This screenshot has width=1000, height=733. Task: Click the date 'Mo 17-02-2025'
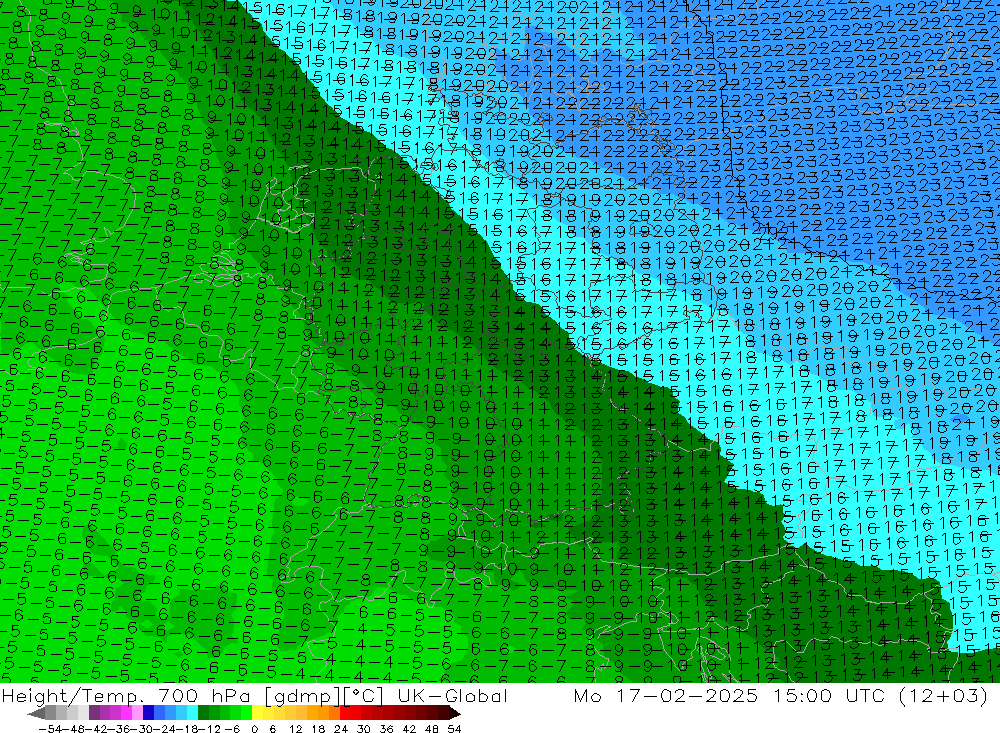pos(666,695)
